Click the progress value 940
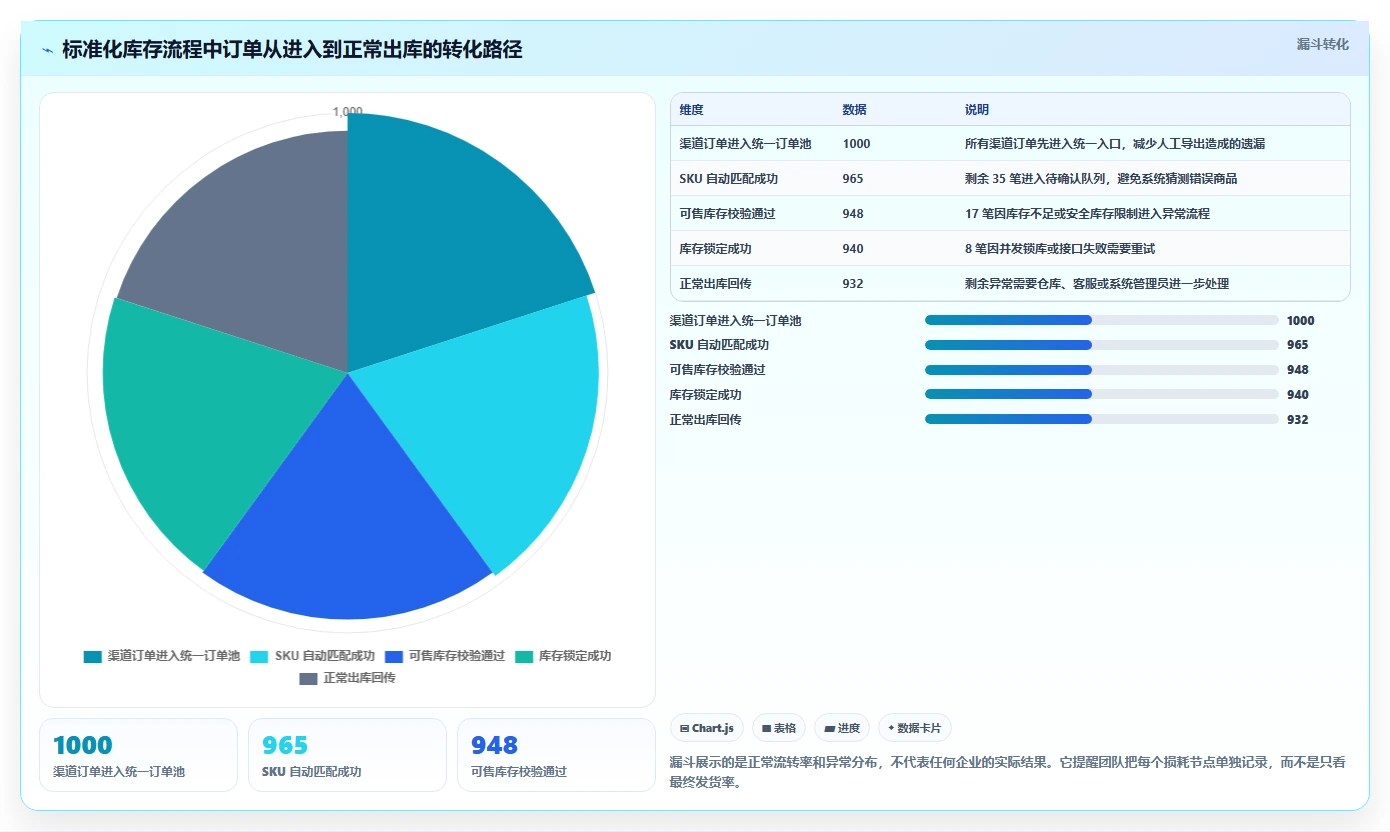The height and width of the screenshot is (832, 1390). pos(1297,395)
